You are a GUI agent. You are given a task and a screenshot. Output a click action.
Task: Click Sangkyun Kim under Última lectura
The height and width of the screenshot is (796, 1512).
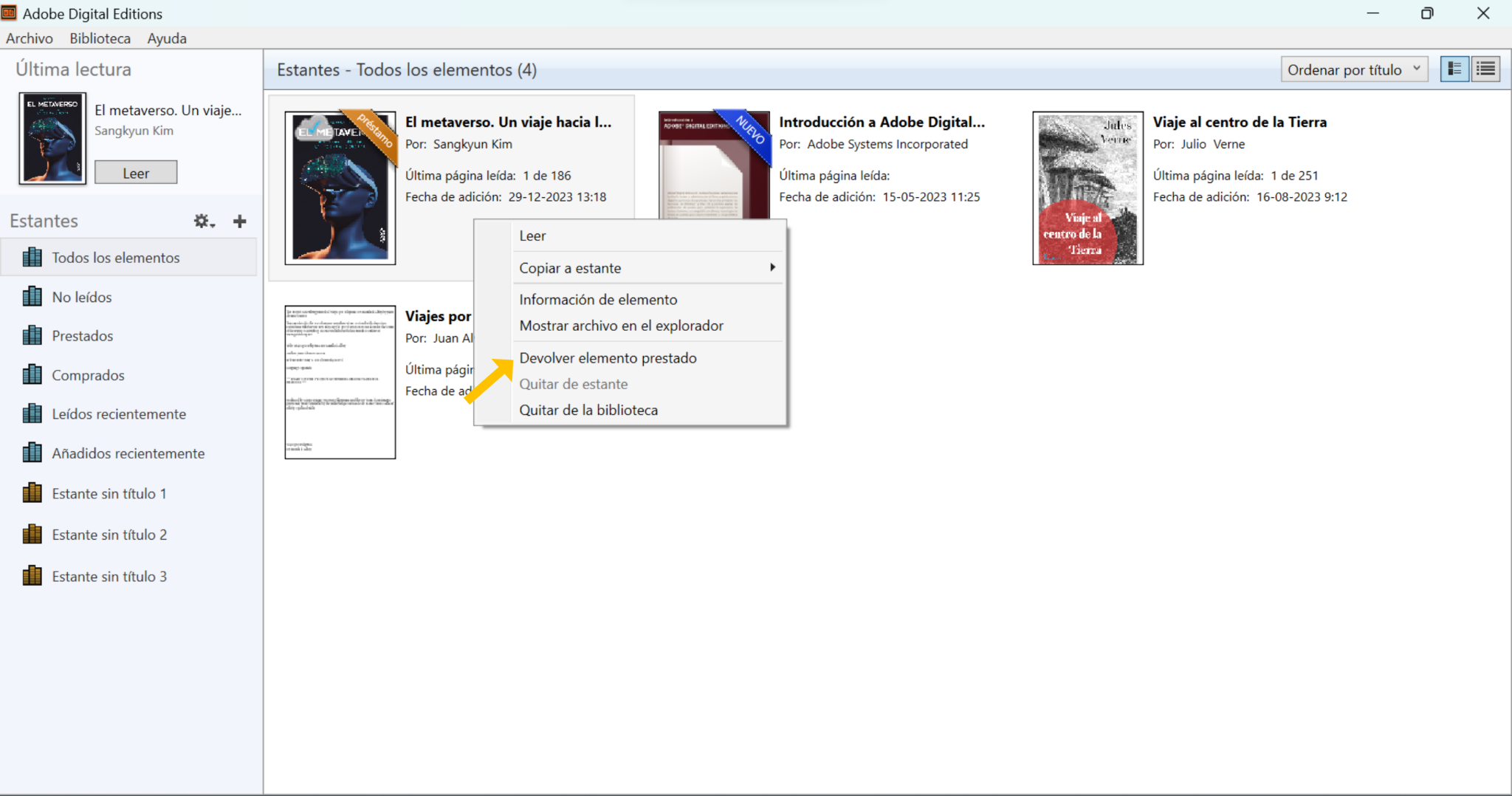(134, 131)
